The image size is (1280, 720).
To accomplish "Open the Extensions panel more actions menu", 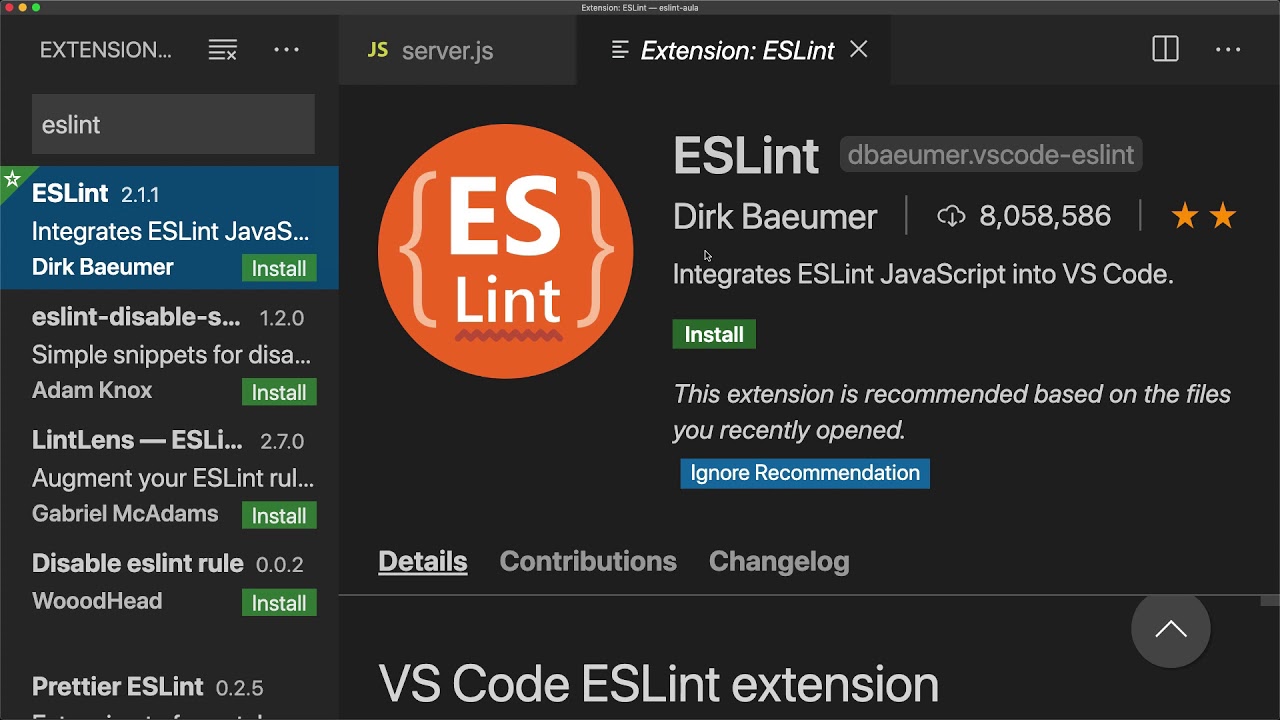I will pos(287,50).
